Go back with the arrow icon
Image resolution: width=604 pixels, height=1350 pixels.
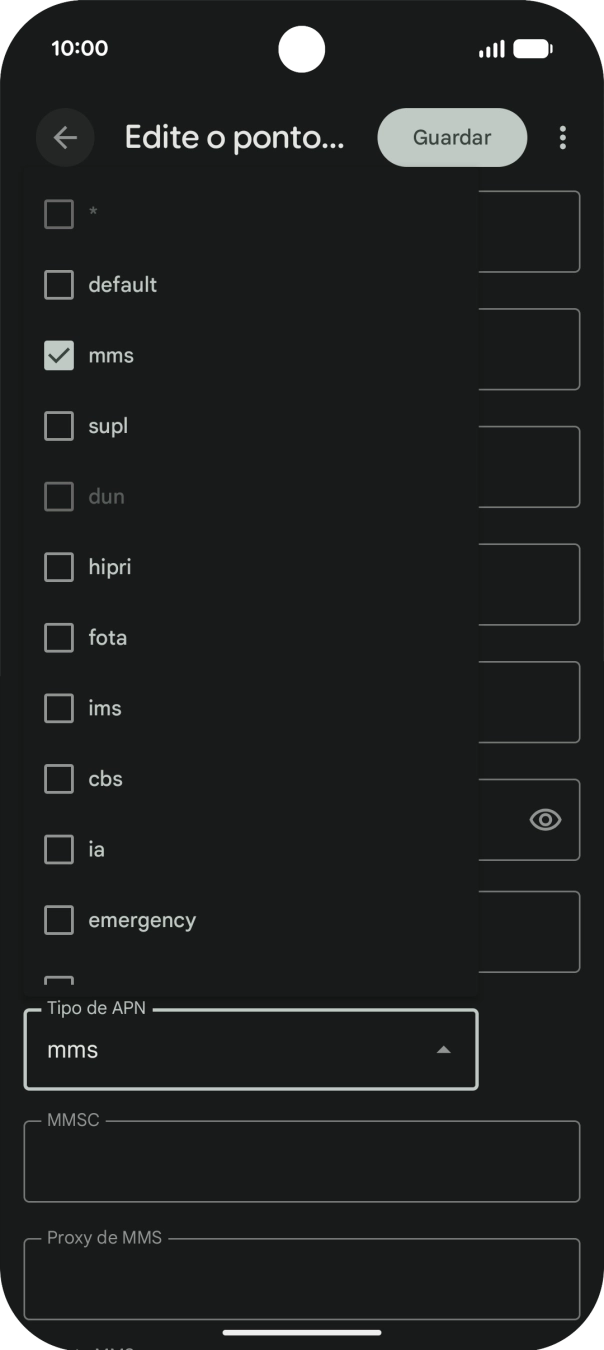click(x=65, y=138)
